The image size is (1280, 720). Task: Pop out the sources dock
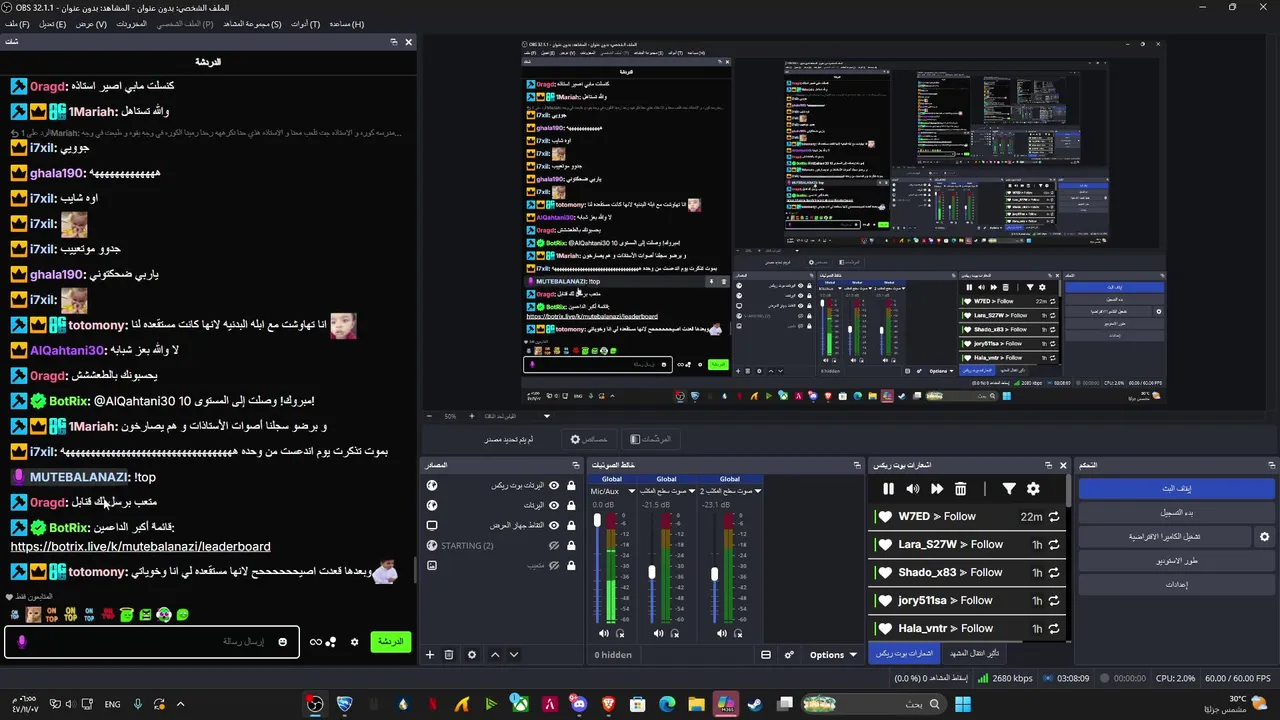tap(575, 465)
